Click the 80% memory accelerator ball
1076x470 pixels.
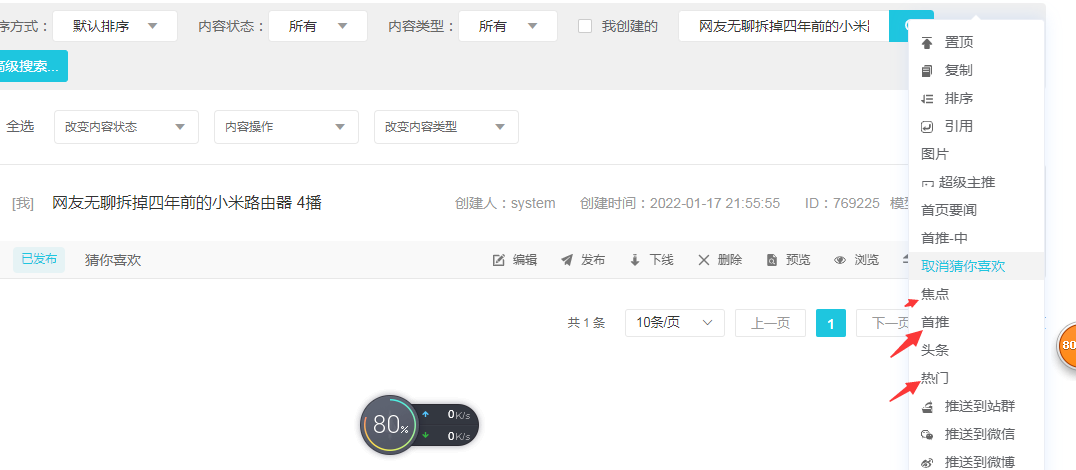tap(390, 425)
